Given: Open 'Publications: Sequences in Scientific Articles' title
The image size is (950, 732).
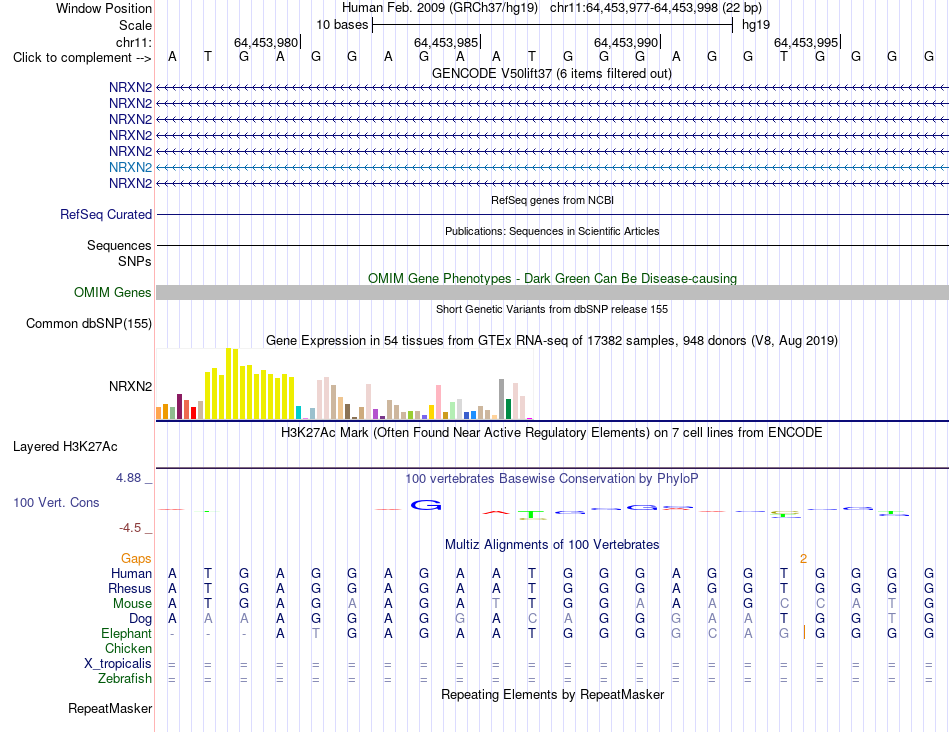Looking at the screenshot, I should pos(552,231).
